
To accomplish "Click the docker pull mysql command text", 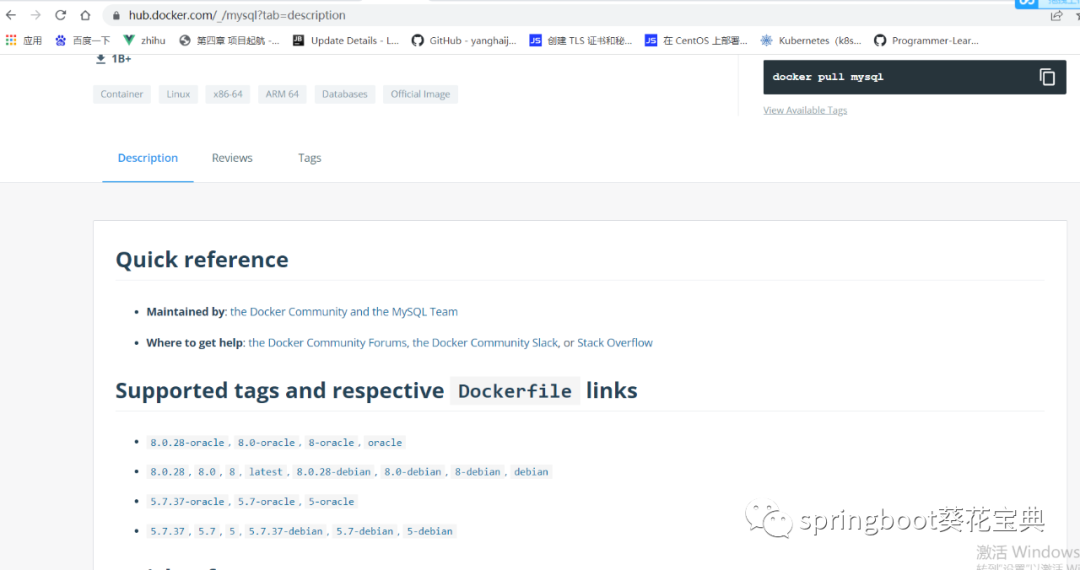I will click(x=828, y=77).
